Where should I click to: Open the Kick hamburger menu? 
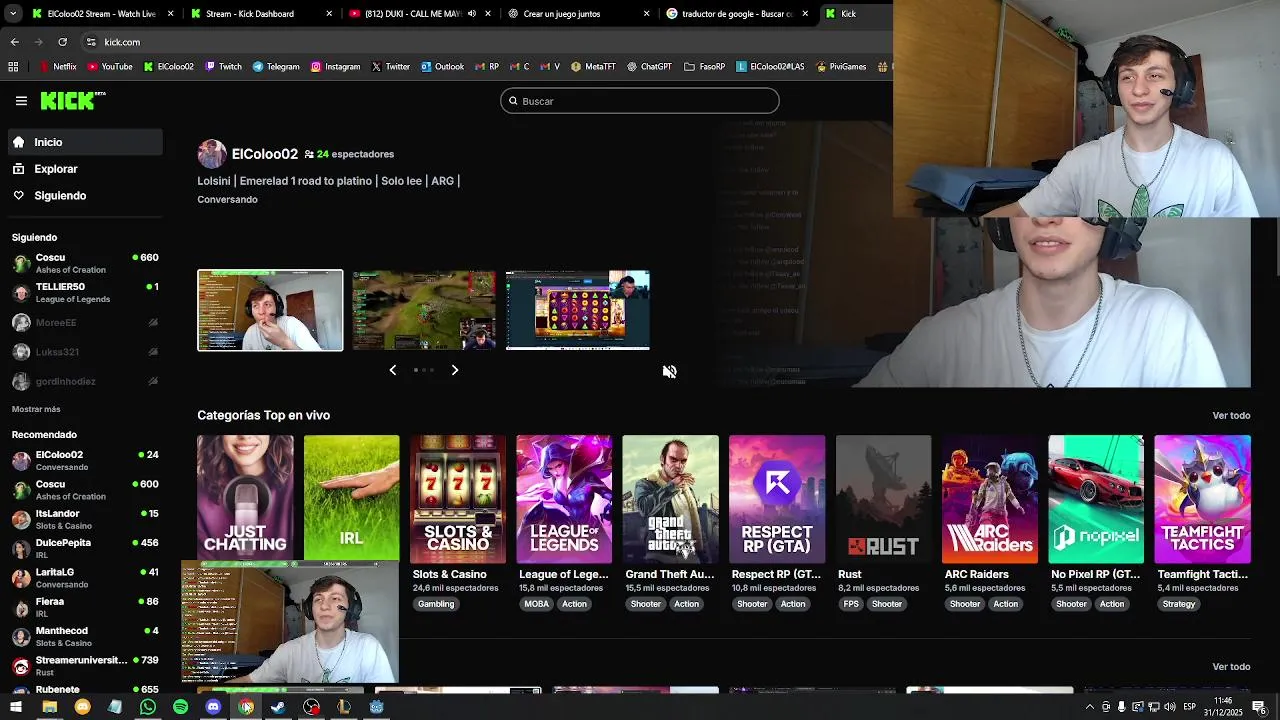pyautogui.click(x=21, y=101)
